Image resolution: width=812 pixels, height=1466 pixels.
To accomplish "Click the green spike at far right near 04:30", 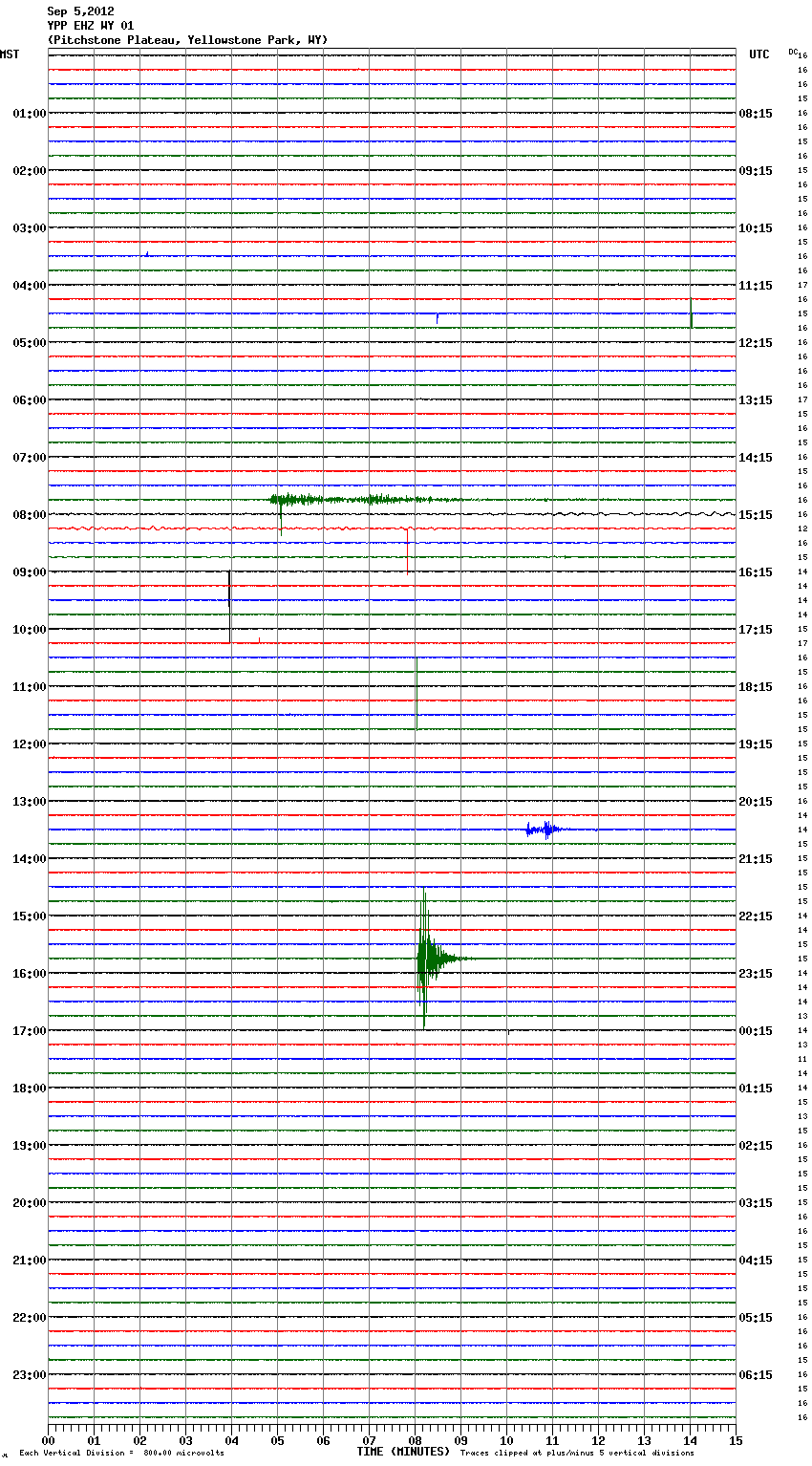I will tap(691, 313).
